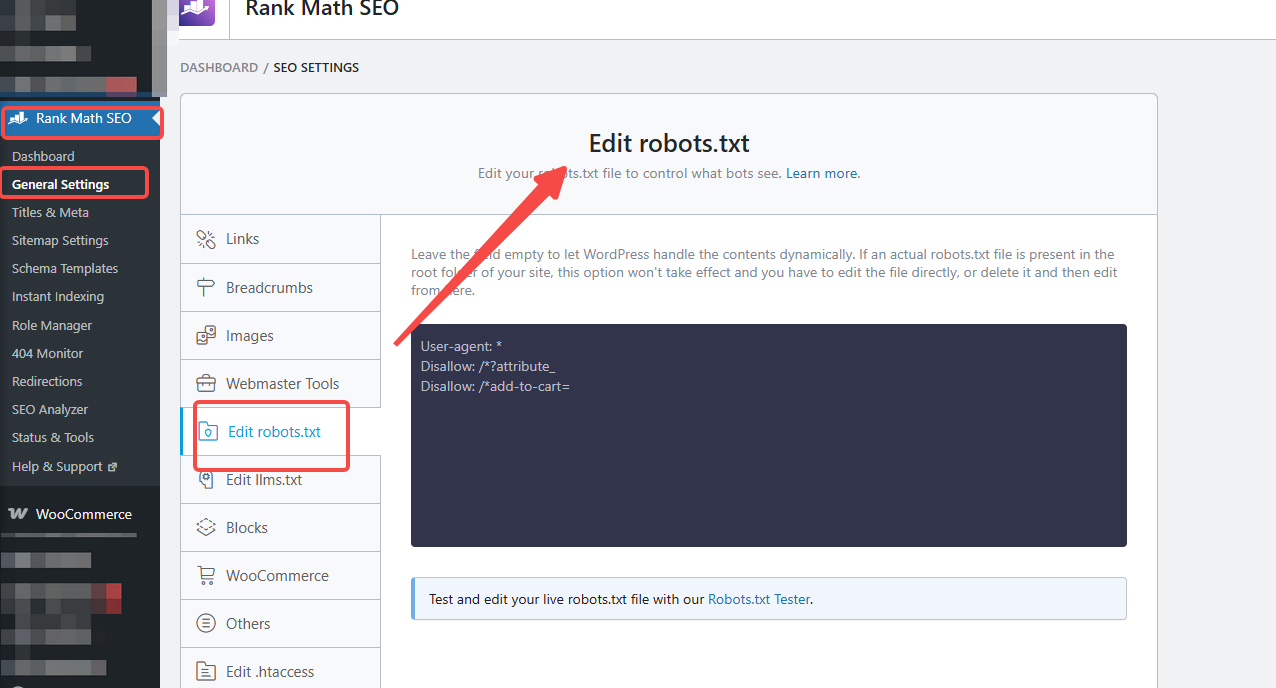Click the Edit .htaccess document icon
The width and height of the screenshot is (1276, 688).
tap(206, 671)
